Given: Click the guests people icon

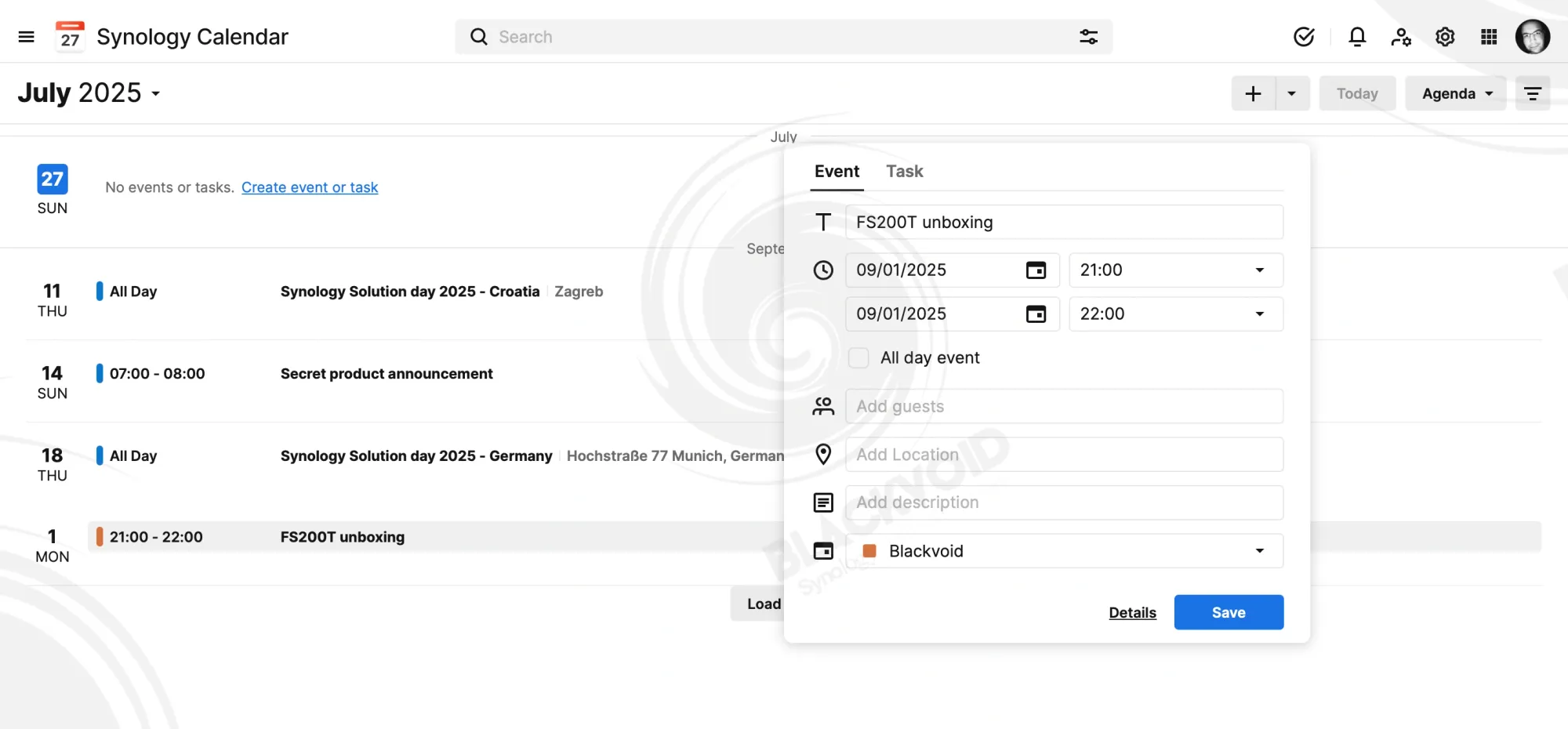Looking at the screenshot, I should coord(823,406).
